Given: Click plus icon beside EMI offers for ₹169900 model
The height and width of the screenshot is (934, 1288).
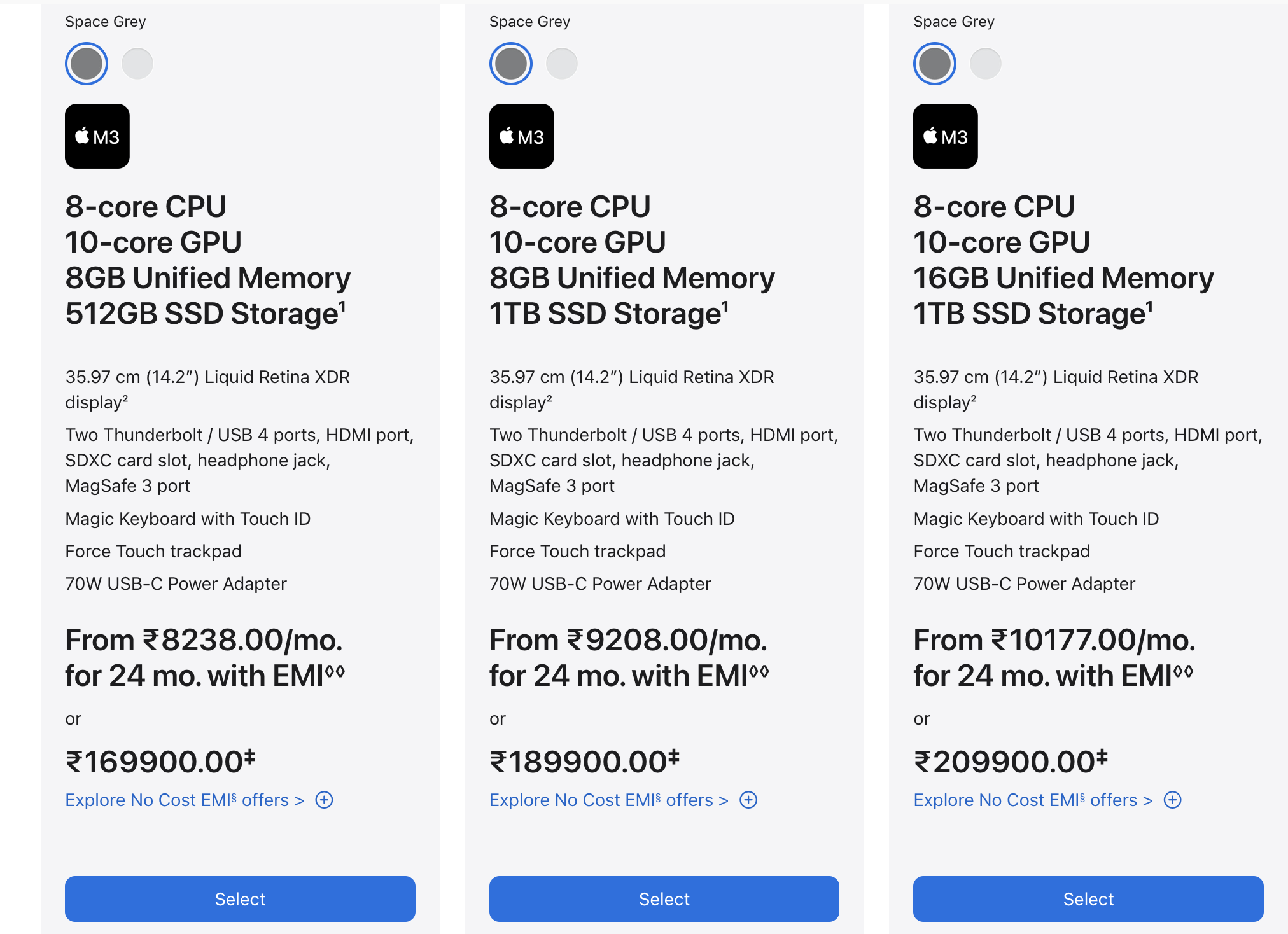Looking at the screenshot, I should coord(325,800).
